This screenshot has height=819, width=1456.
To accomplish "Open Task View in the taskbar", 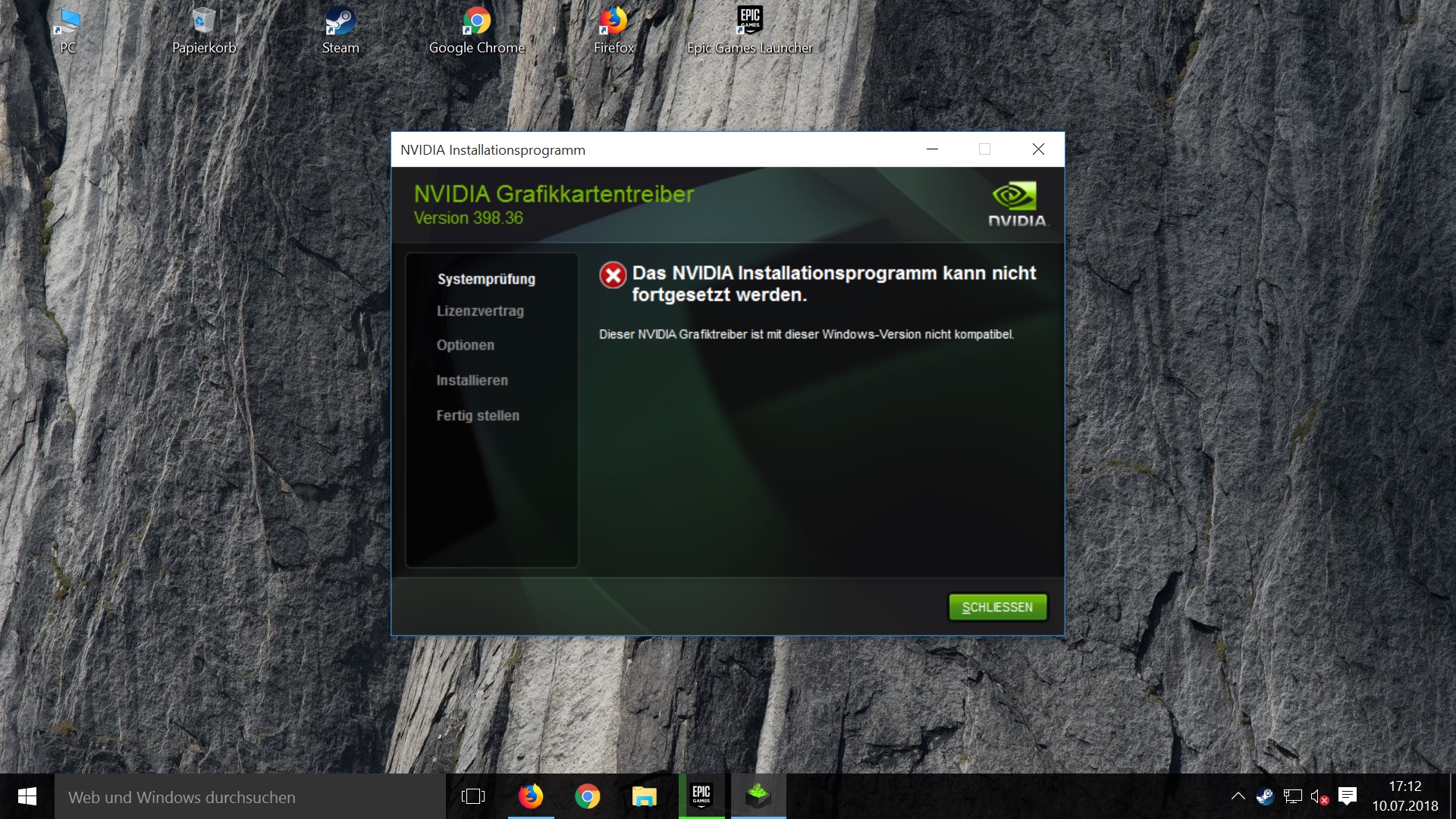I will click(x=472, y=796).
